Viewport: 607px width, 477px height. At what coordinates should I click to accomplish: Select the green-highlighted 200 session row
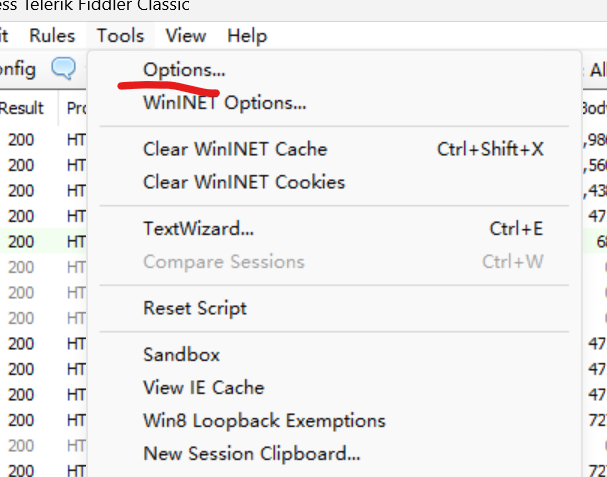point(43,242)
